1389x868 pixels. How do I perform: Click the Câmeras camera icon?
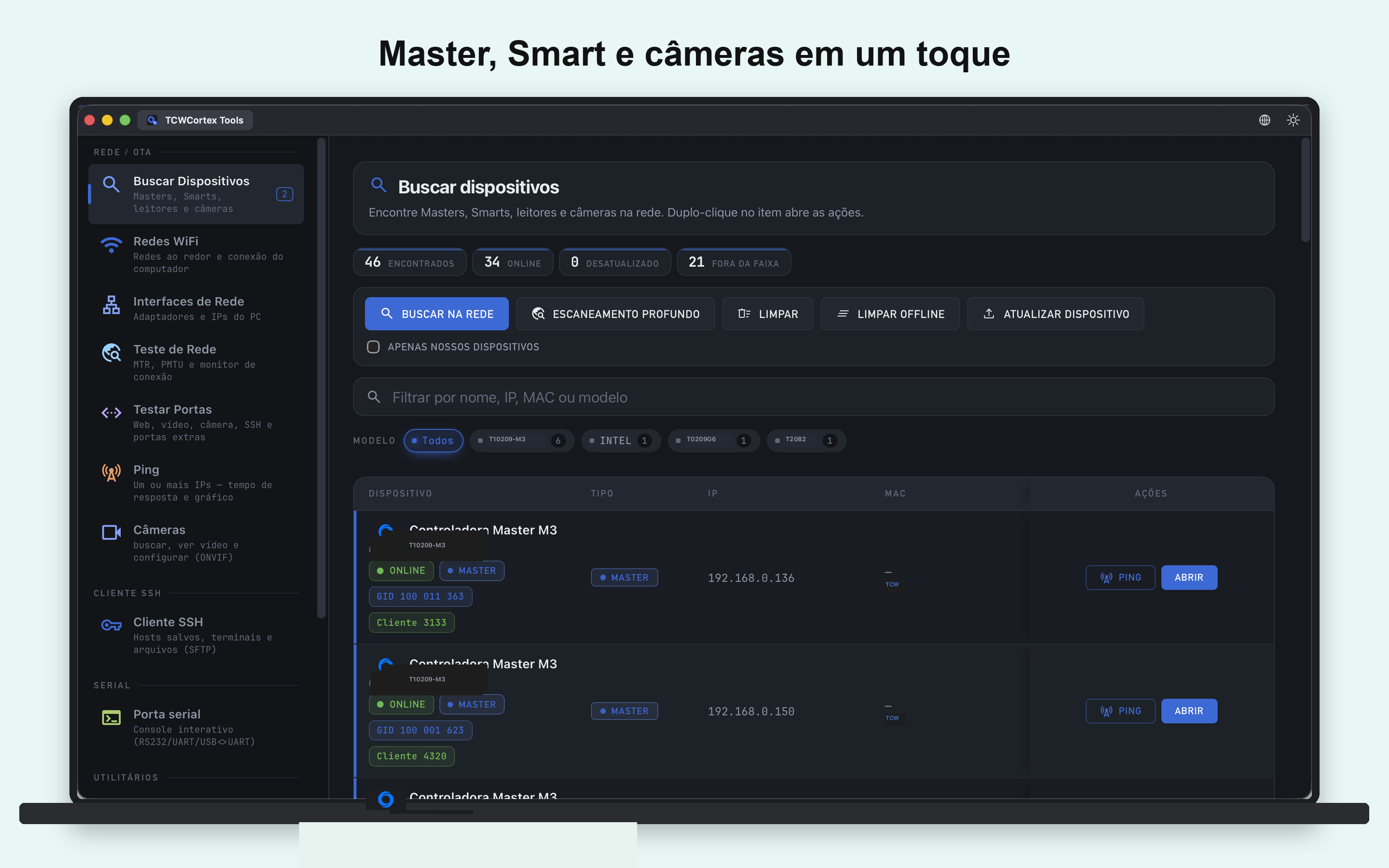pos(111,532)
